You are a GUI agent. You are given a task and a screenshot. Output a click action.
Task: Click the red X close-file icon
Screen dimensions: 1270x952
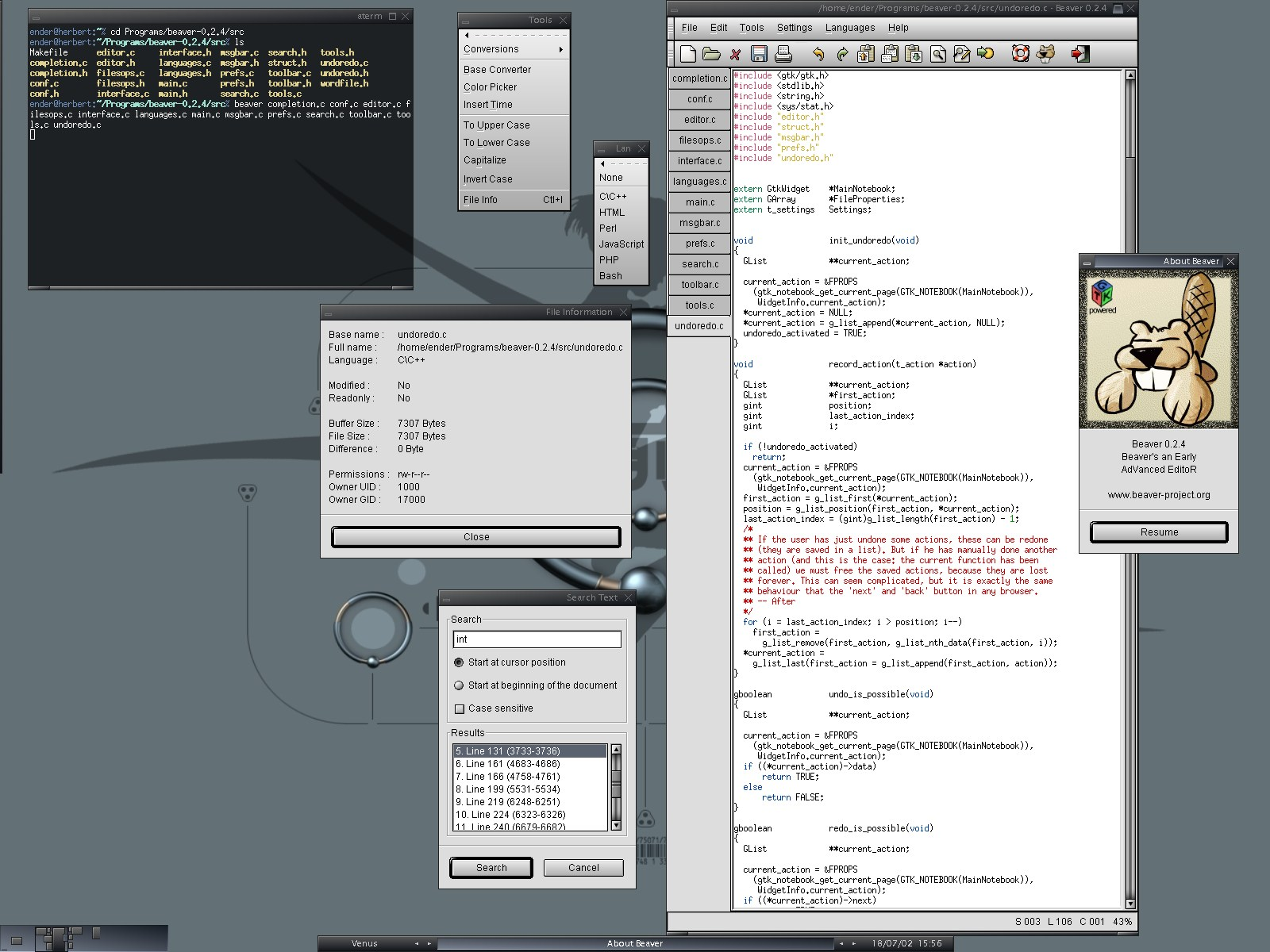tap(735, 55)
